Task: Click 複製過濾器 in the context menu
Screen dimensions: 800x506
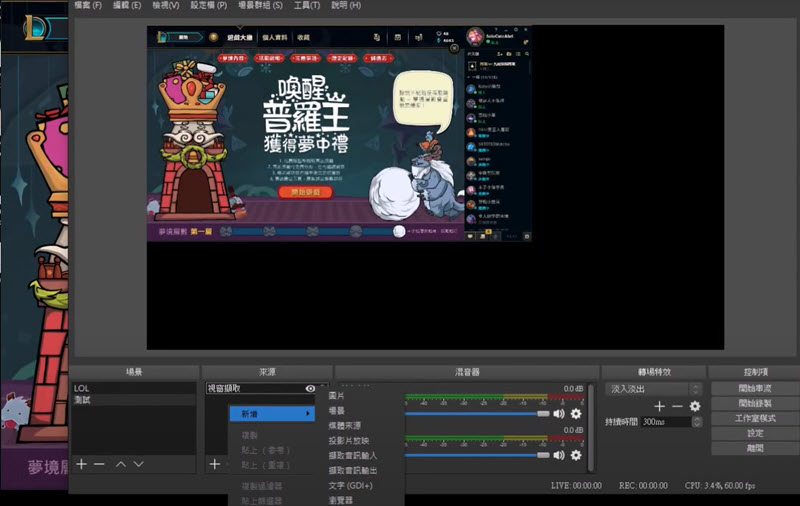Action: tap(262, 486)
